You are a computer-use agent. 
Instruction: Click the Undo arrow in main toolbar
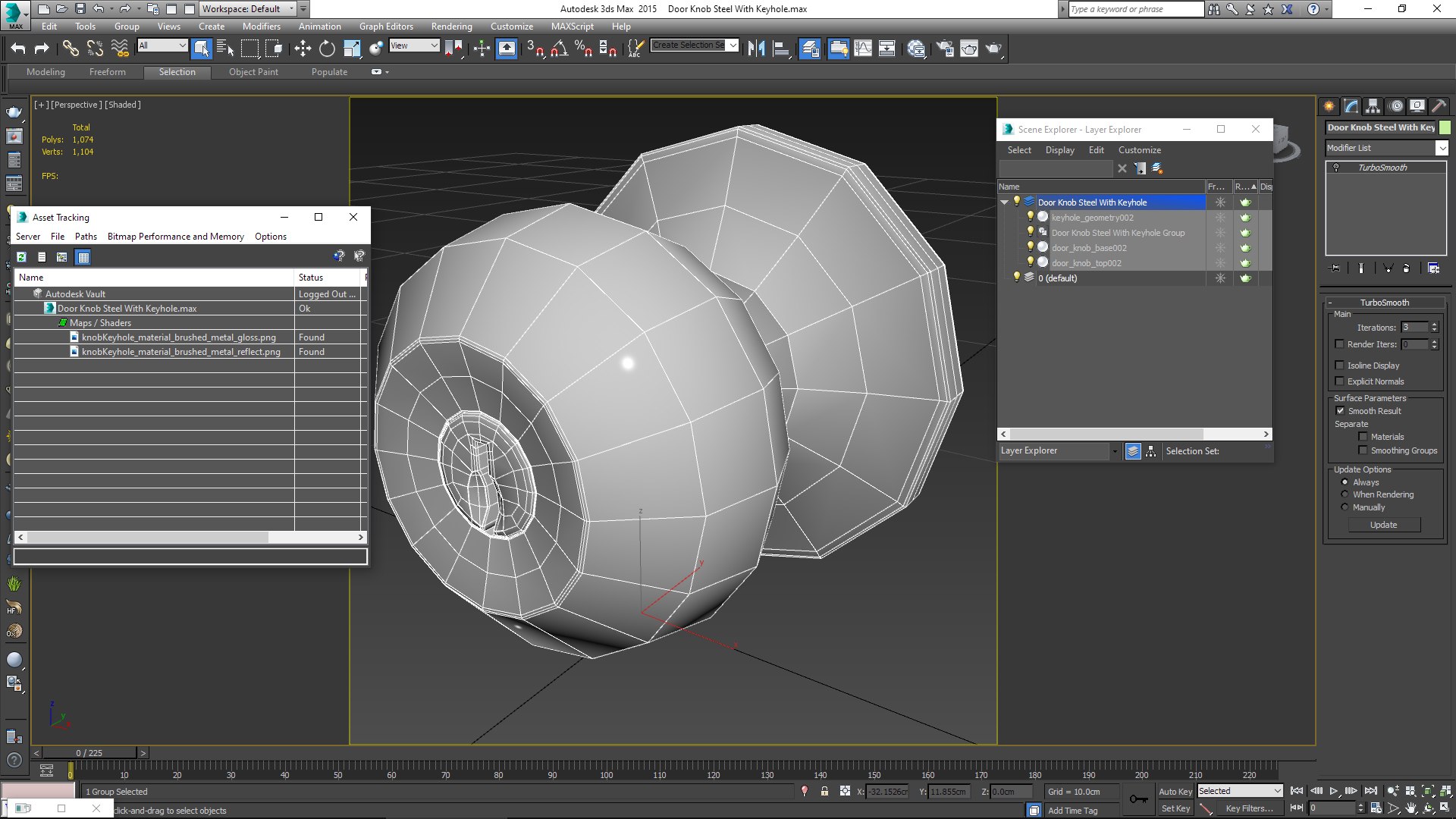coord(18,49)
